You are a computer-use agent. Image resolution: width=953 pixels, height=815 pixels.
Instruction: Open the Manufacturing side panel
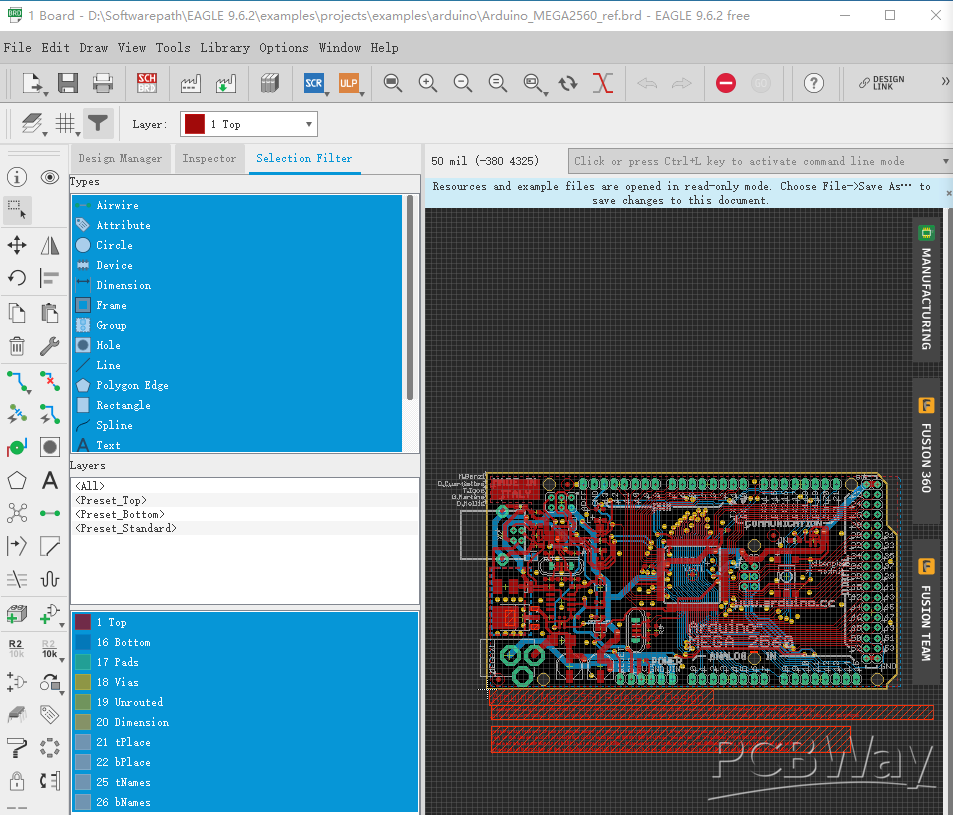click(926, 291)
